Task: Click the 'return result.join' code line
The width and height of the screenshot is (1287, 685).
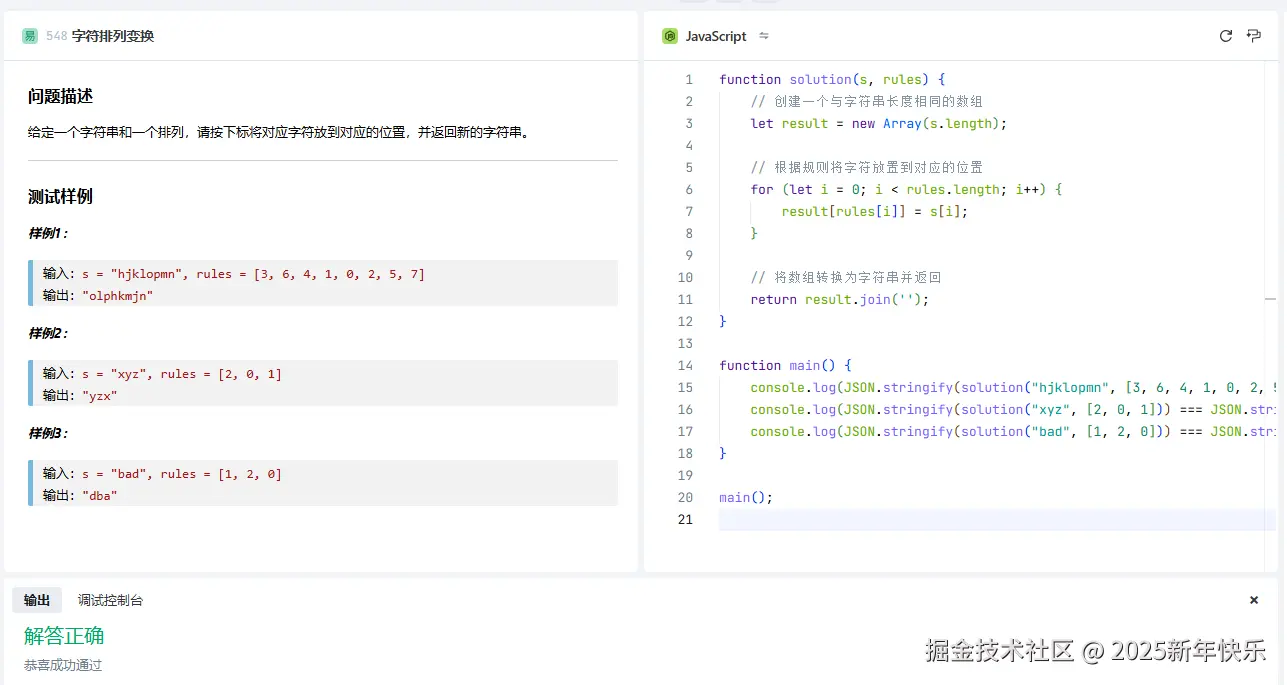Action: (x=840, y=299)
